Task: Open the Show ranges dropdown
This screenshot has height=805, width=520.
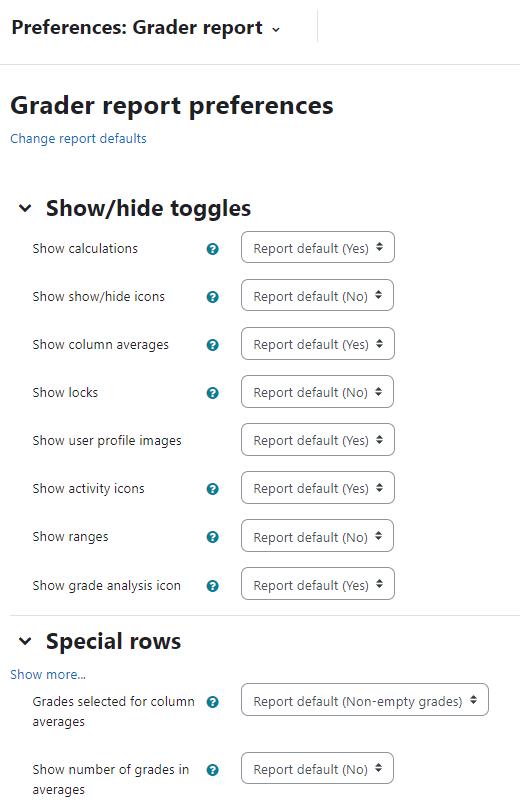Action: pyautogui.click(x=317, y=535)
